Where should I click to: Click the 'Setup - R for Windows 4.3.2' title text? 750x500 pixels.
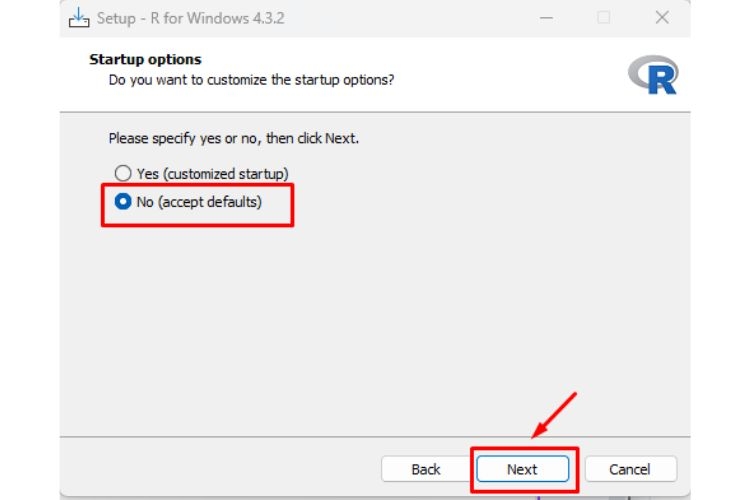point(190,18)
